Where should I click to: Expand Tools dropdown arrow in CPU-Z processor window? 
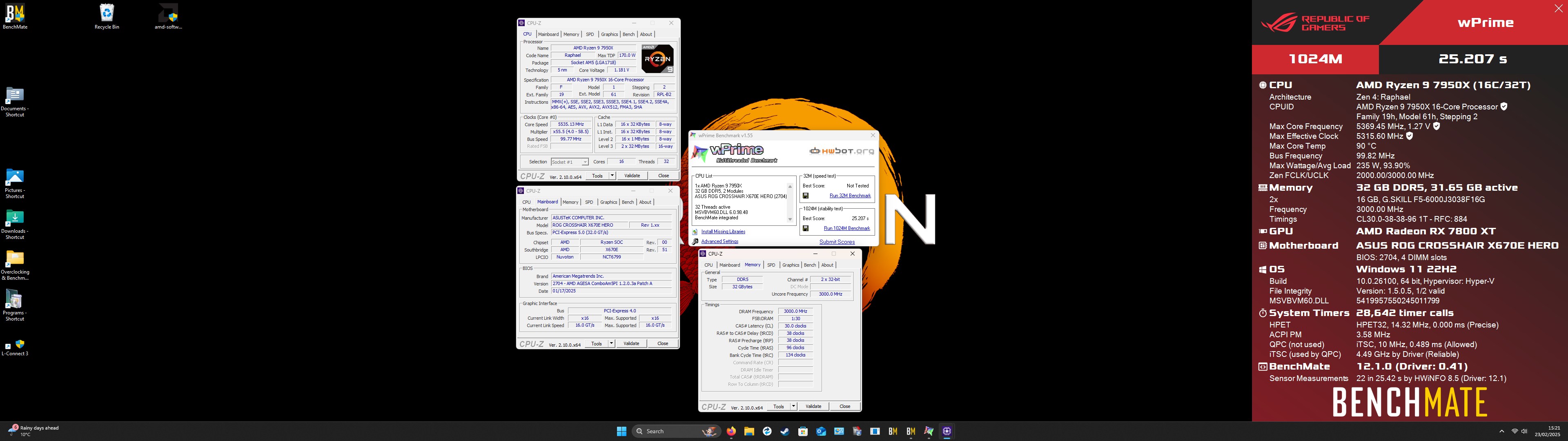point(612,176)
